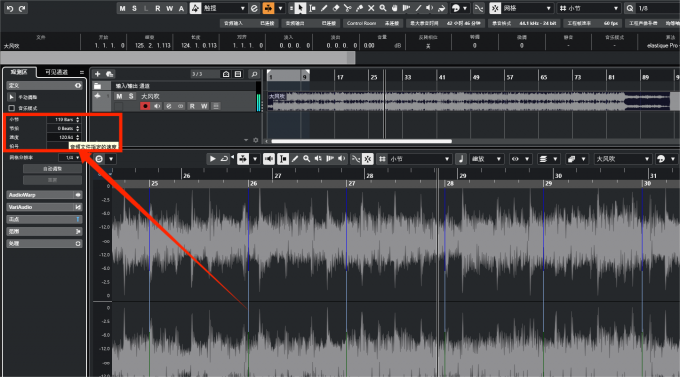The image size is (680, 377).
Task: Open the inspector setup menu icon beside the tabs
Action: click(82, 72)
